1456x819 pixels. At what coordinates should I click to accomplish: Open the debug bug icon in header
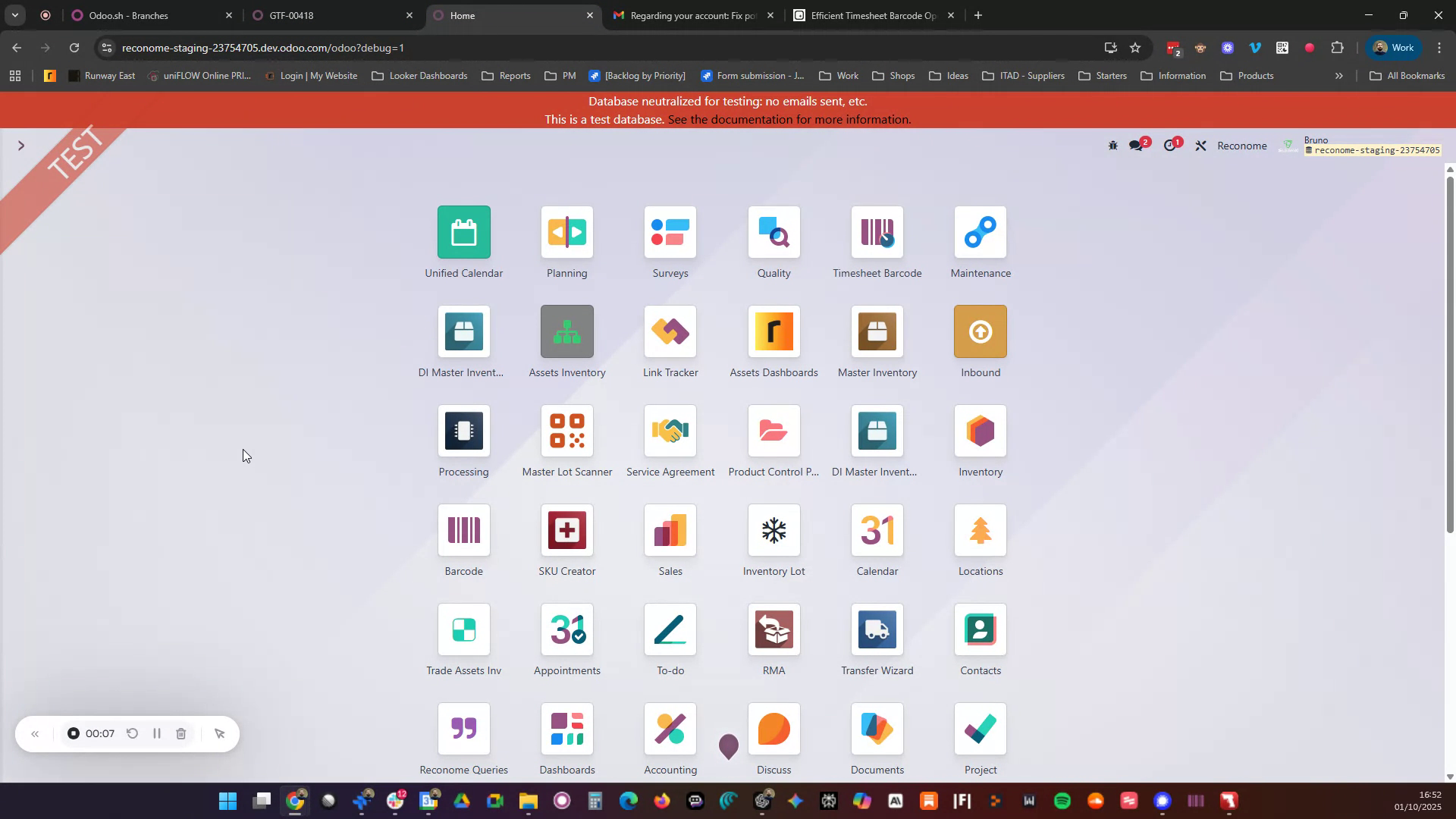point(1112,145)
